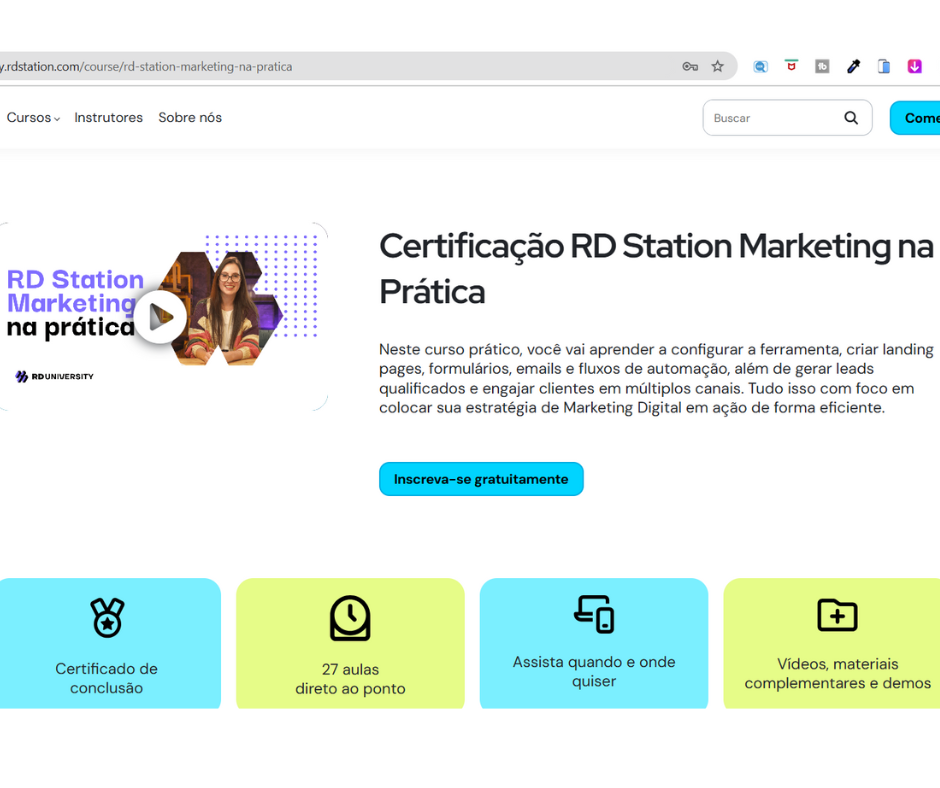Go to the Sobre nós page
940x788 pixels.
point(190,118)
